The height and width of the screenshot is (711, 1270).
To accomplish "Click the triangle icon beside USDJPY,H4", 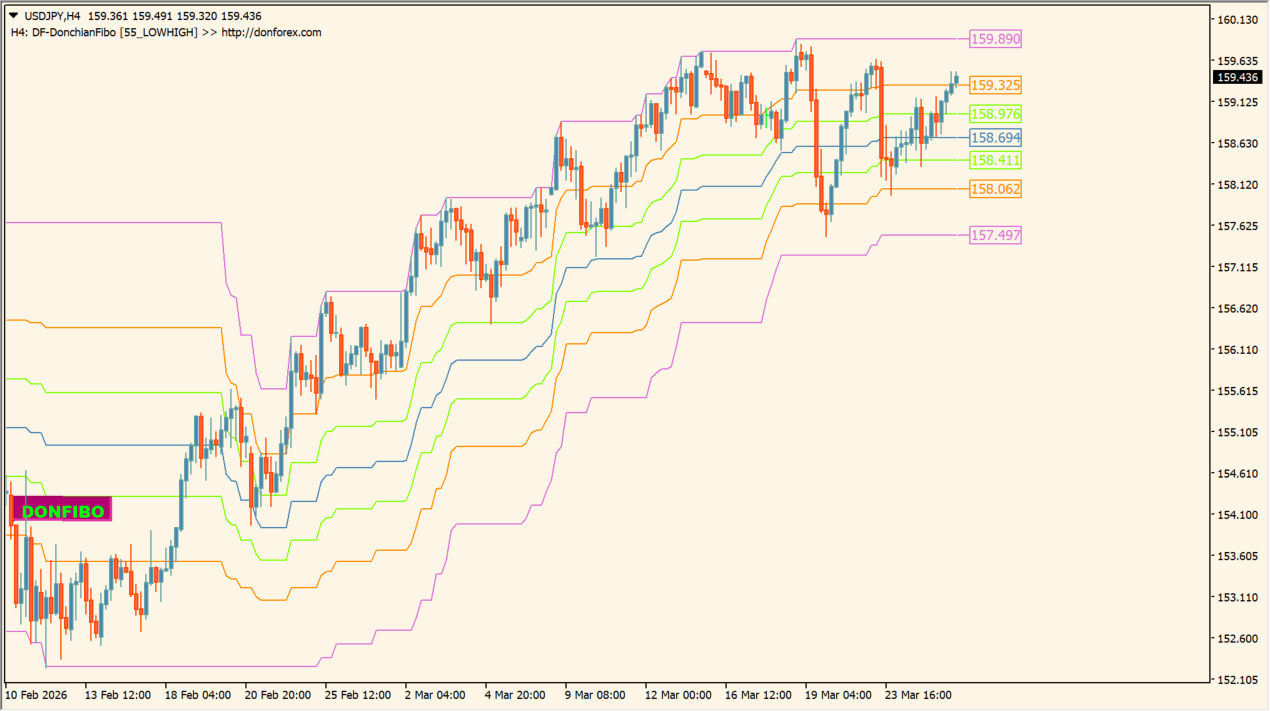I will coord(13,16).
